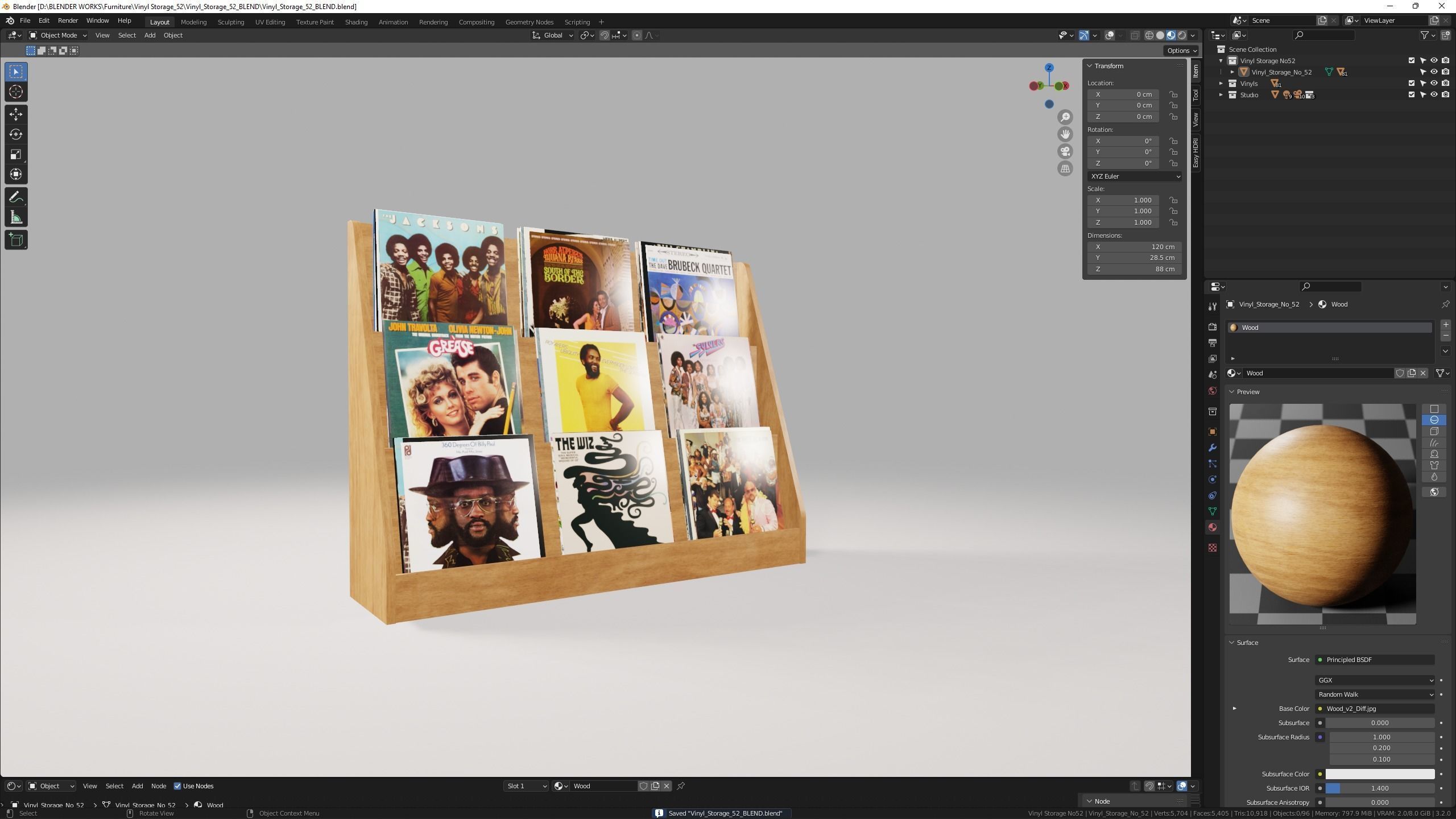Image resolution: width=1456 pixels, height=819 pixels.
Task: Toggle Use Nodes checkbox
Action: click(177, 786)
